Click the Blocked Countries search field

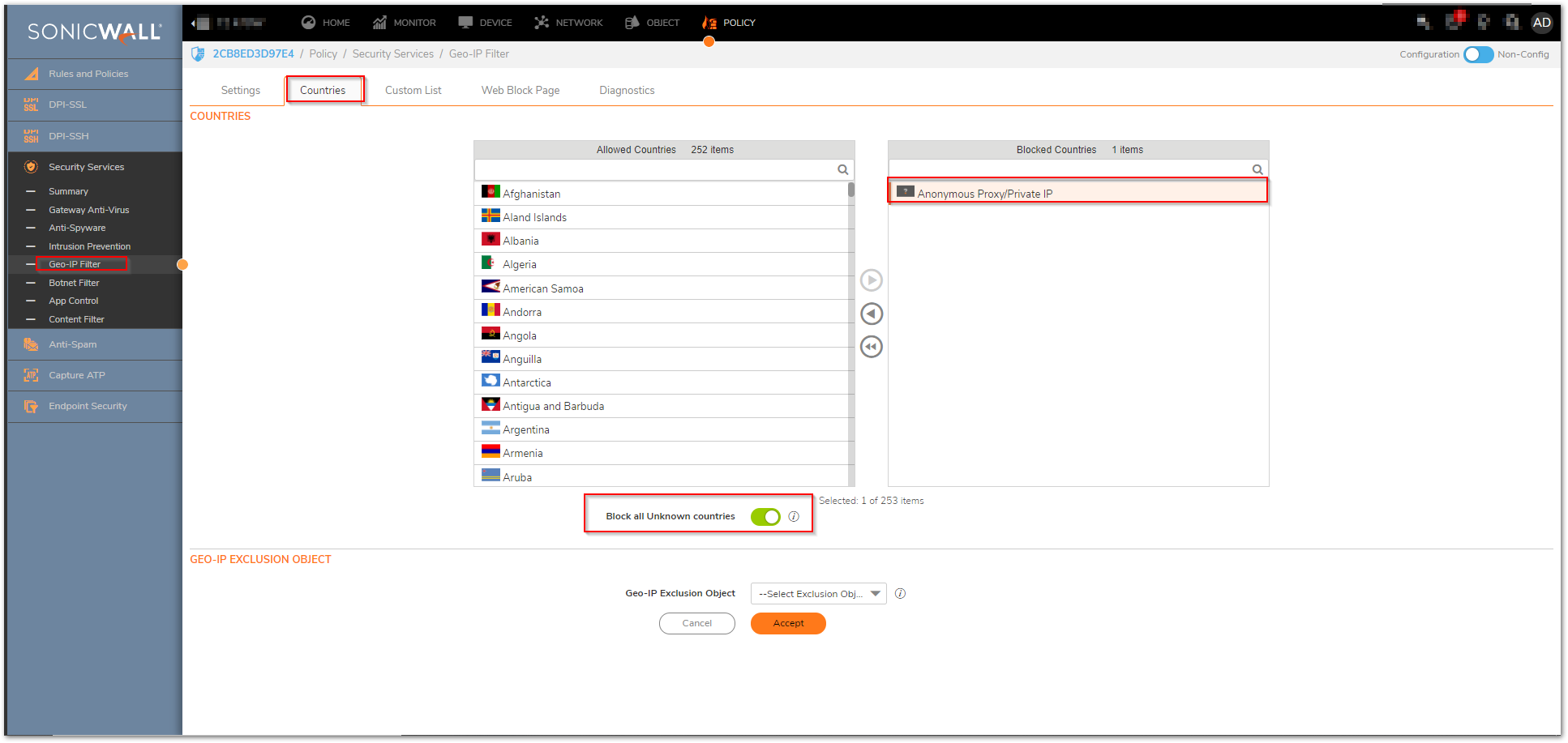1078,169
